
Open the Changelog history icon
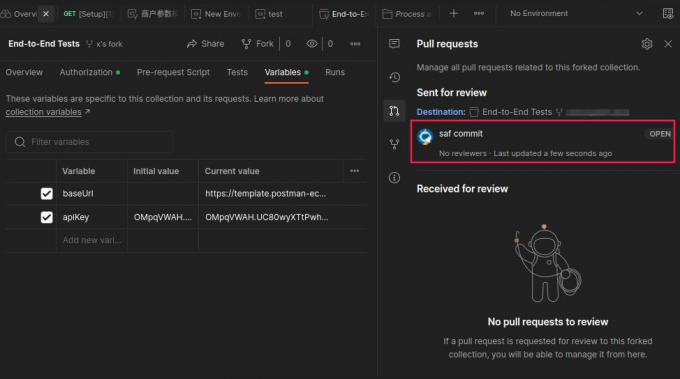point(394,77)
